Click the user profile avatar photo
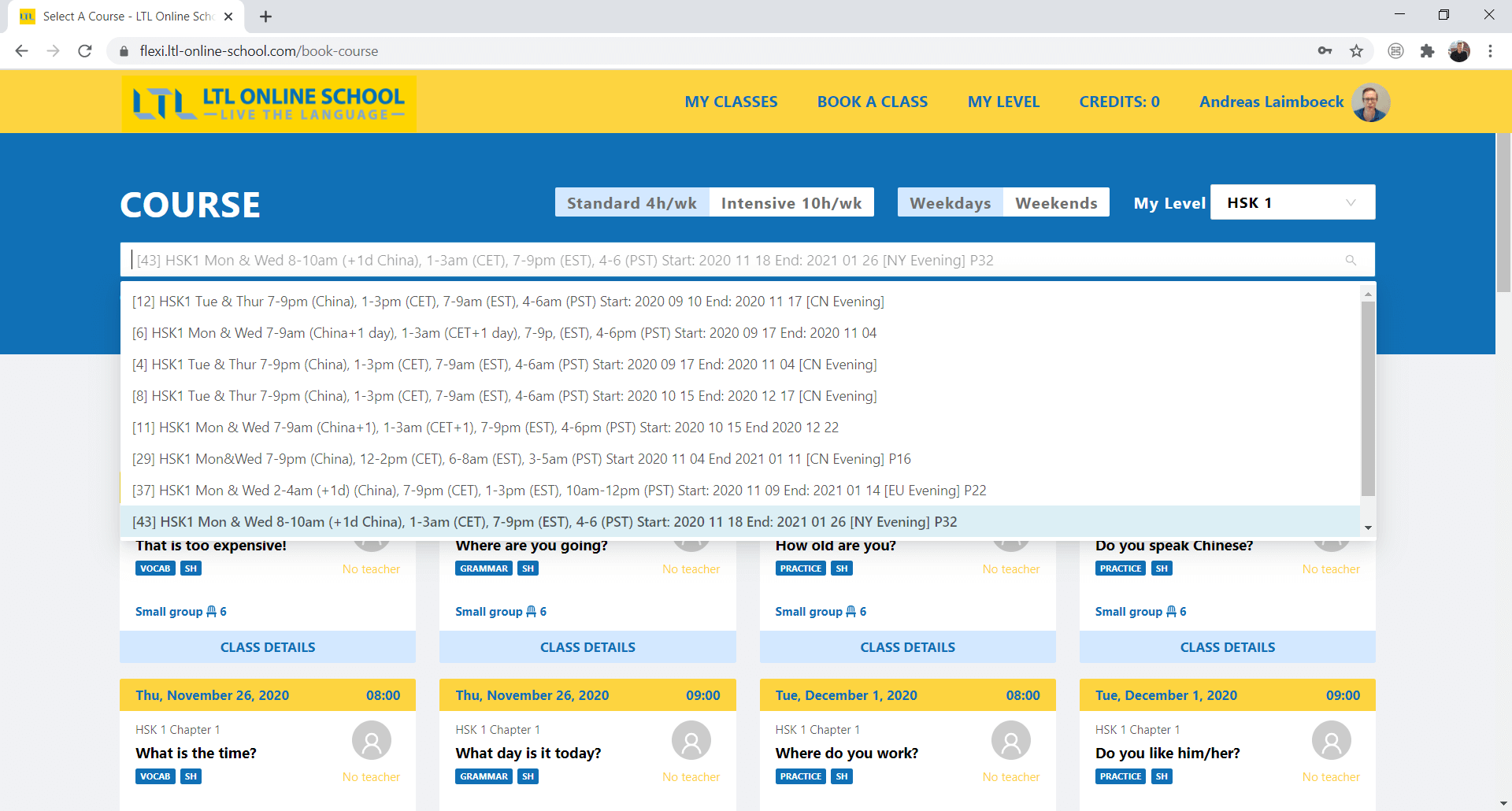 tap(1370, 102)
